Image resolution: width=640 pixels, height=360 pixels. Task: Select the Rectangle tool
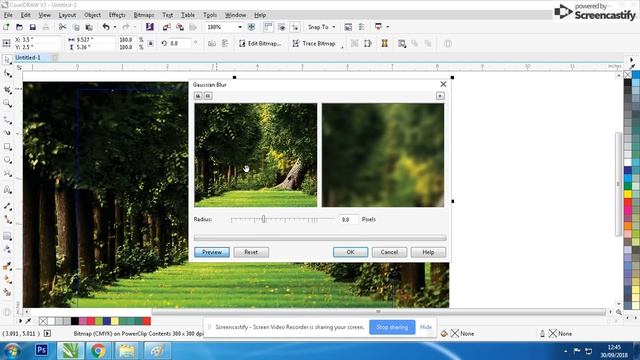pyautogui.click(x=7, y=147)
